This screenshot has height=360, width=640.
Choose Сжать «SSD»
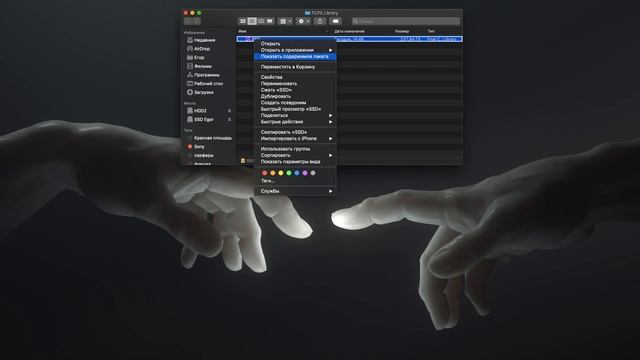[295, 90]
